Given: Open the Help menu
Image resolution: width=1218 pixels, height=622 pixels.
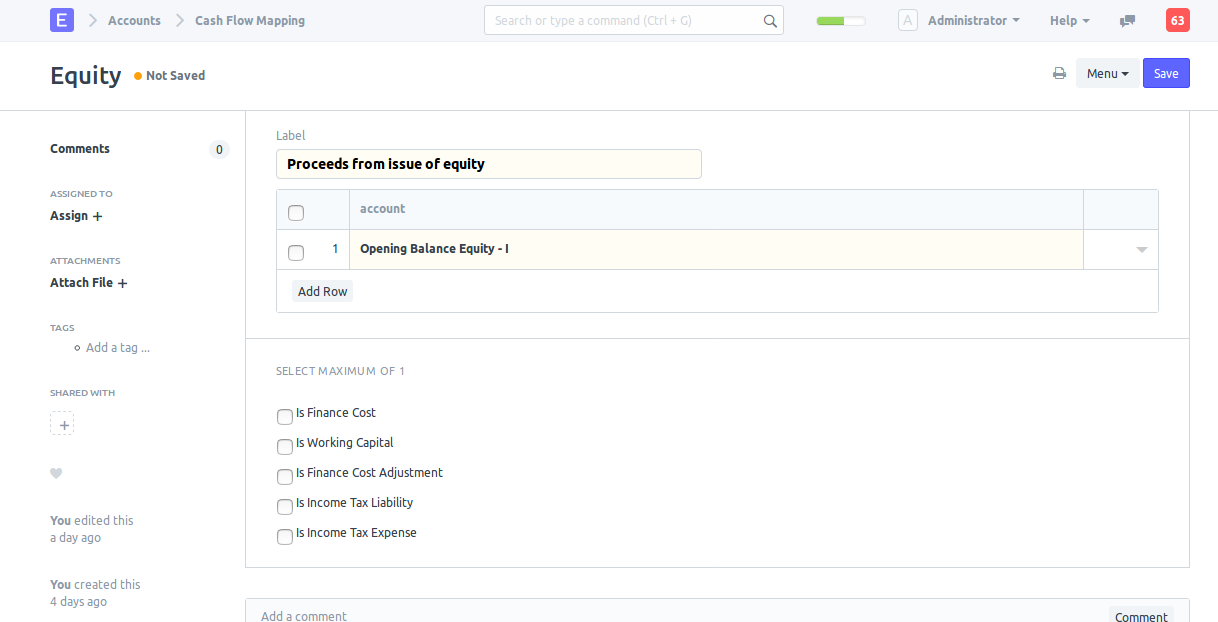Looking at the screenshot, I should pyautogui.click(x=1069, y=20).
